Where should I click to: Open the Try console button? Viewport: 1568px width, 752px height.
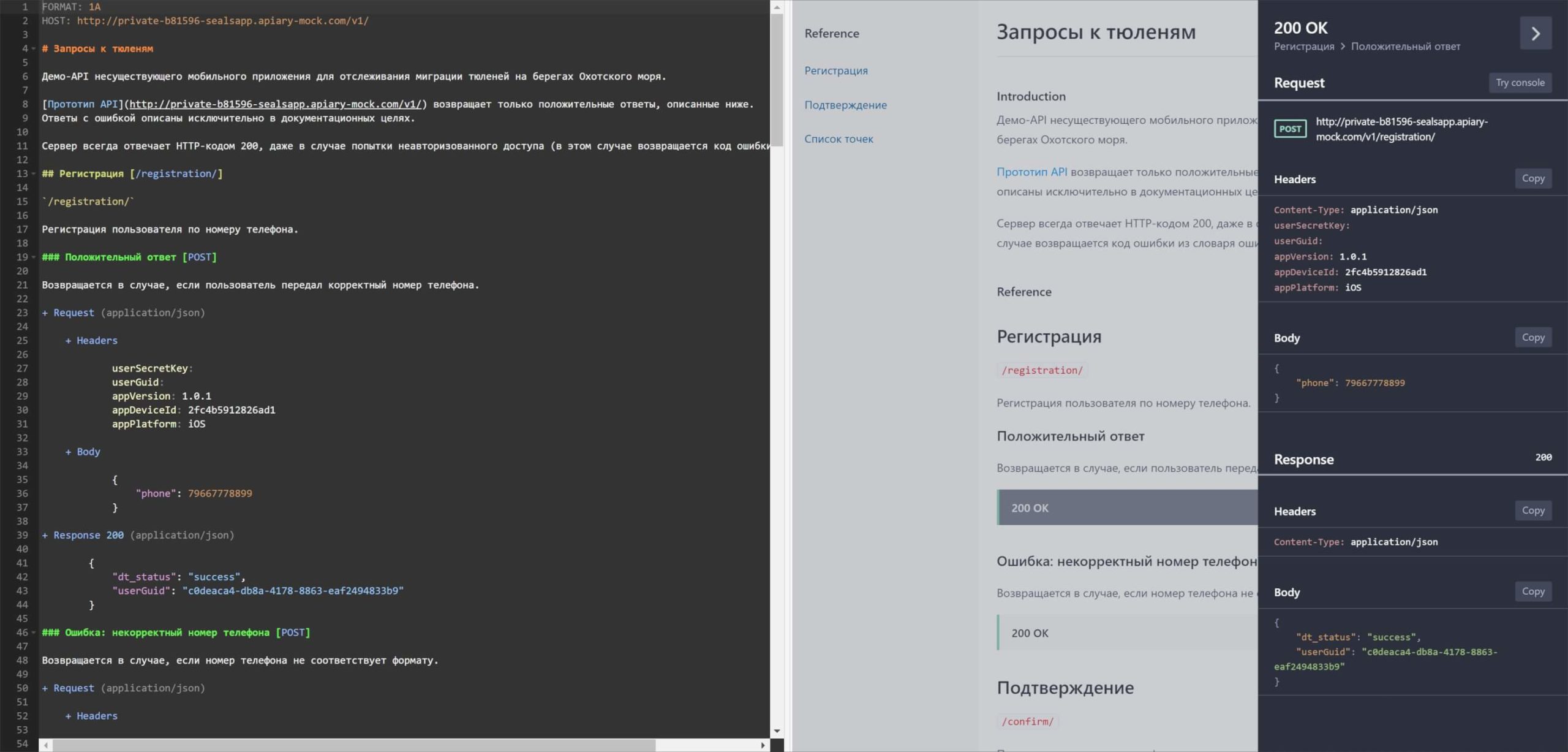point(1520,82)
